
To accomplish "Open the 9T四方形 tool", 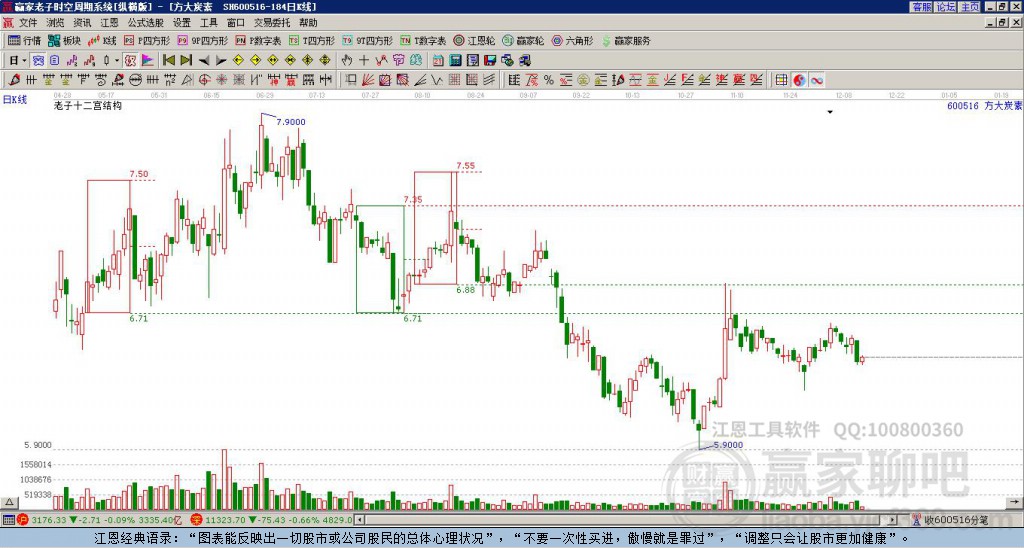I will [x=367, y=40].
